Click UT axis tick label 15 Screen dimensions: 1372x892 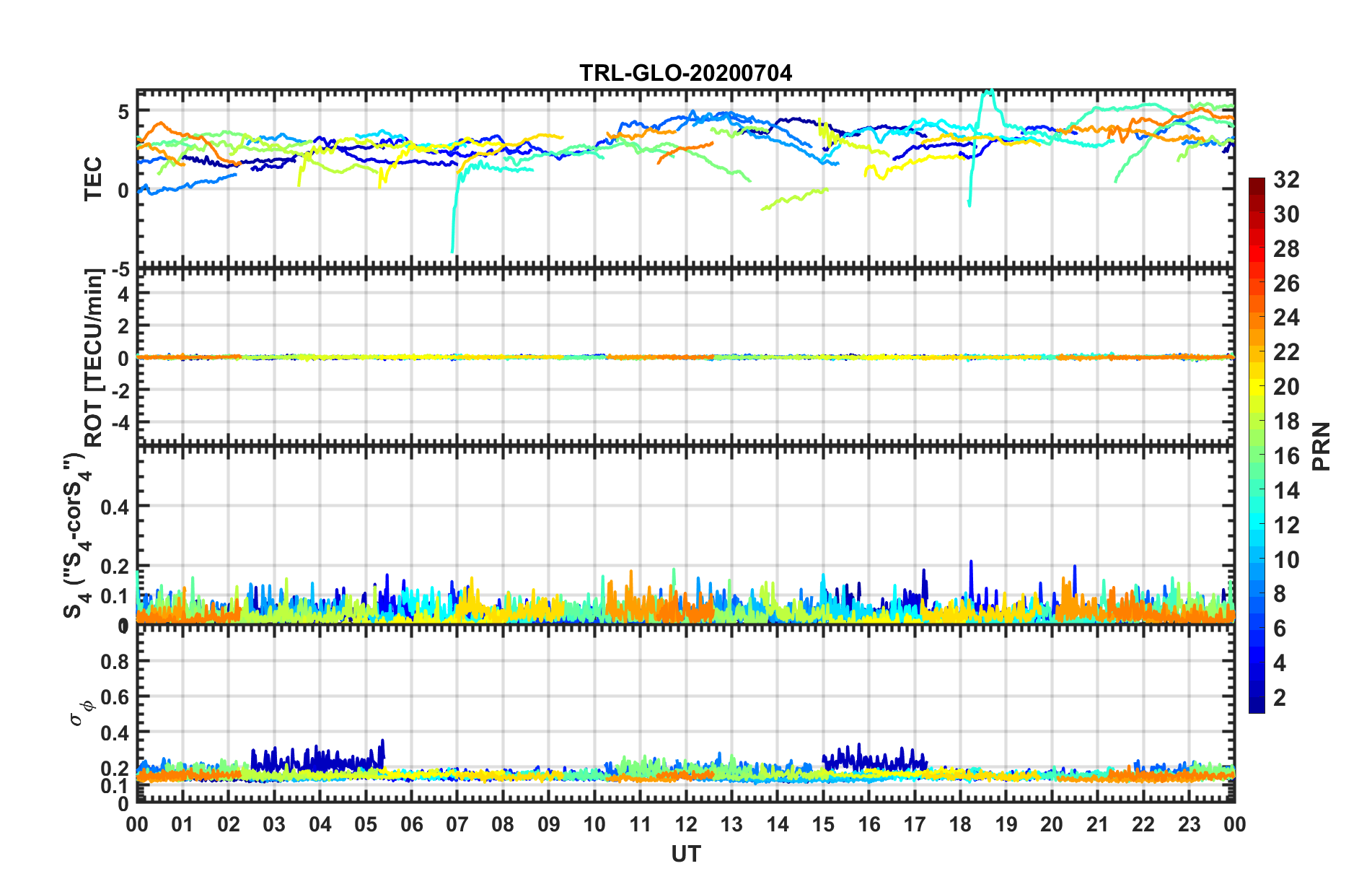click(x=823, y=824)
